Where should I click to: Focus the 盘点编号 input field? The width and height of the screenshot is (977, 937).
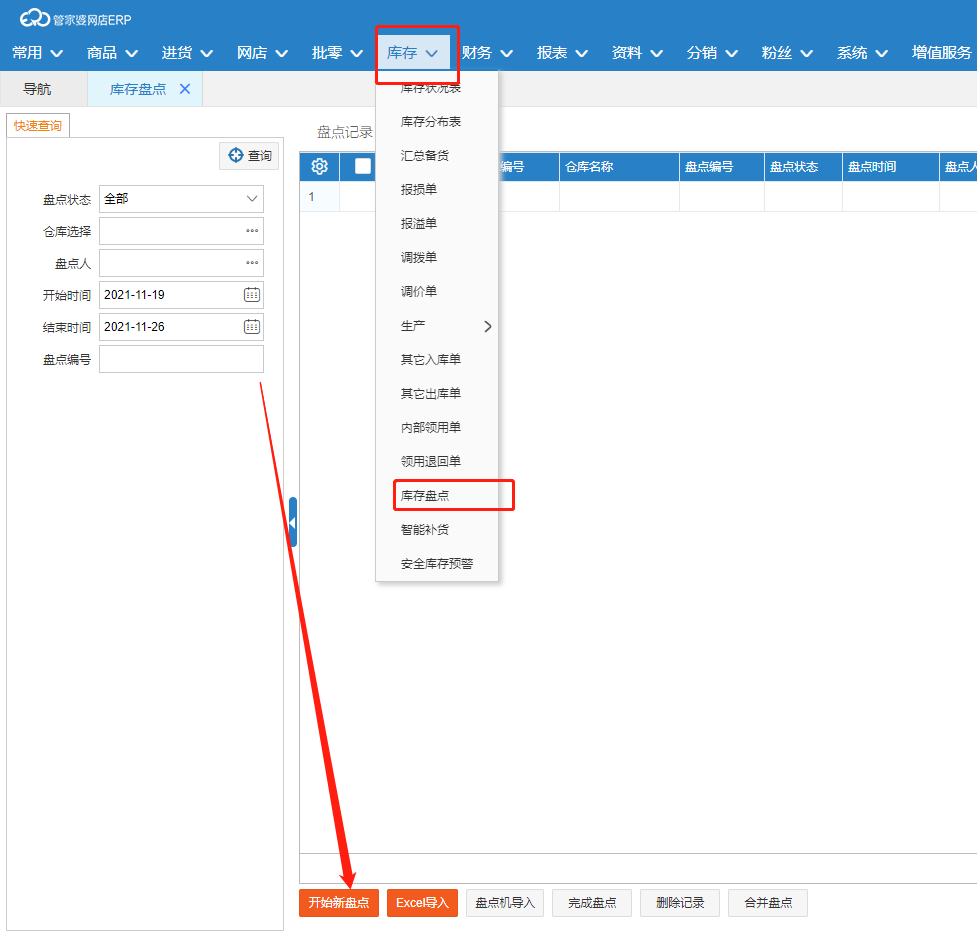181,359
